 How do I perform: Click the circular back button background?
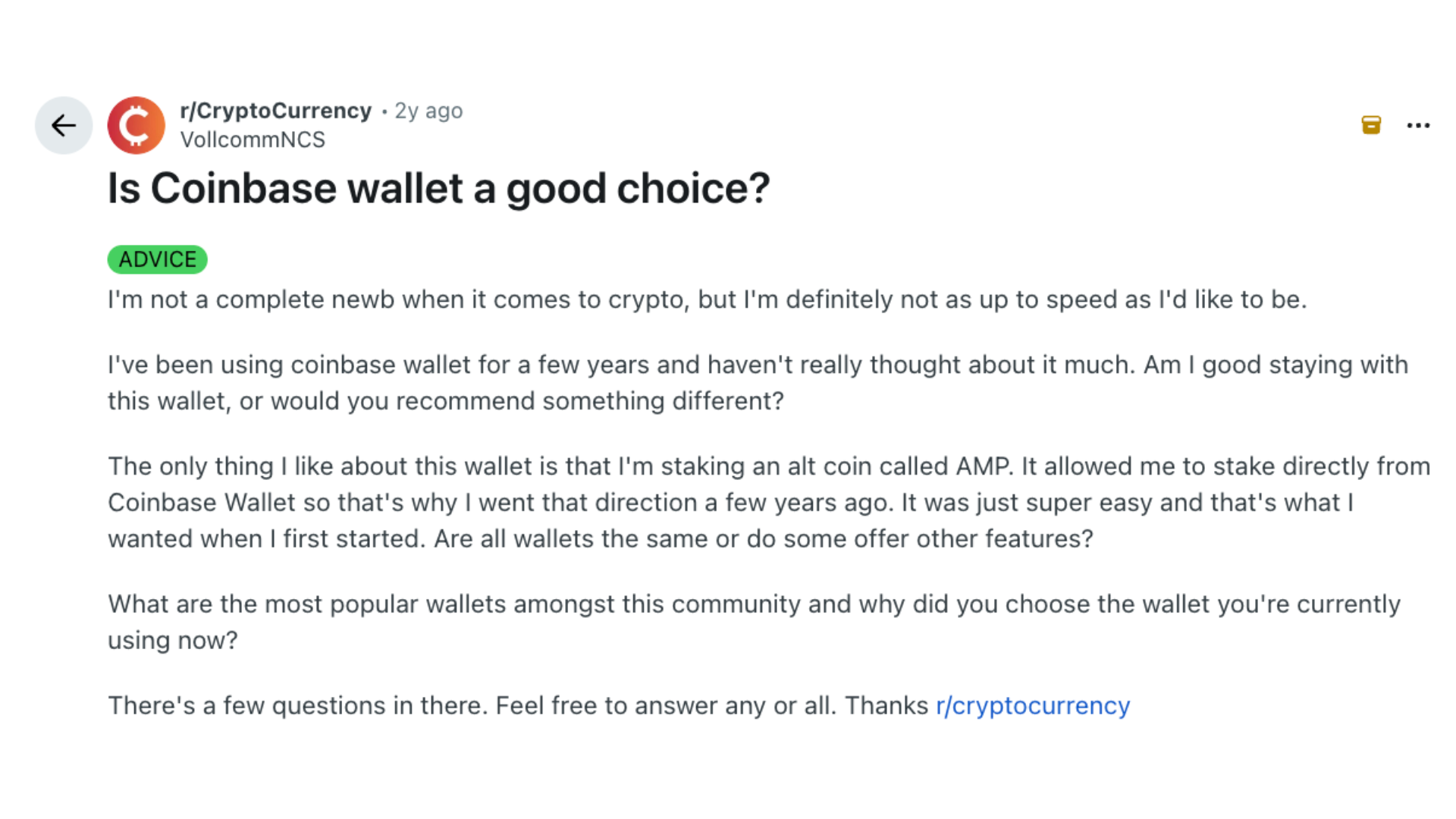point(64,125)
